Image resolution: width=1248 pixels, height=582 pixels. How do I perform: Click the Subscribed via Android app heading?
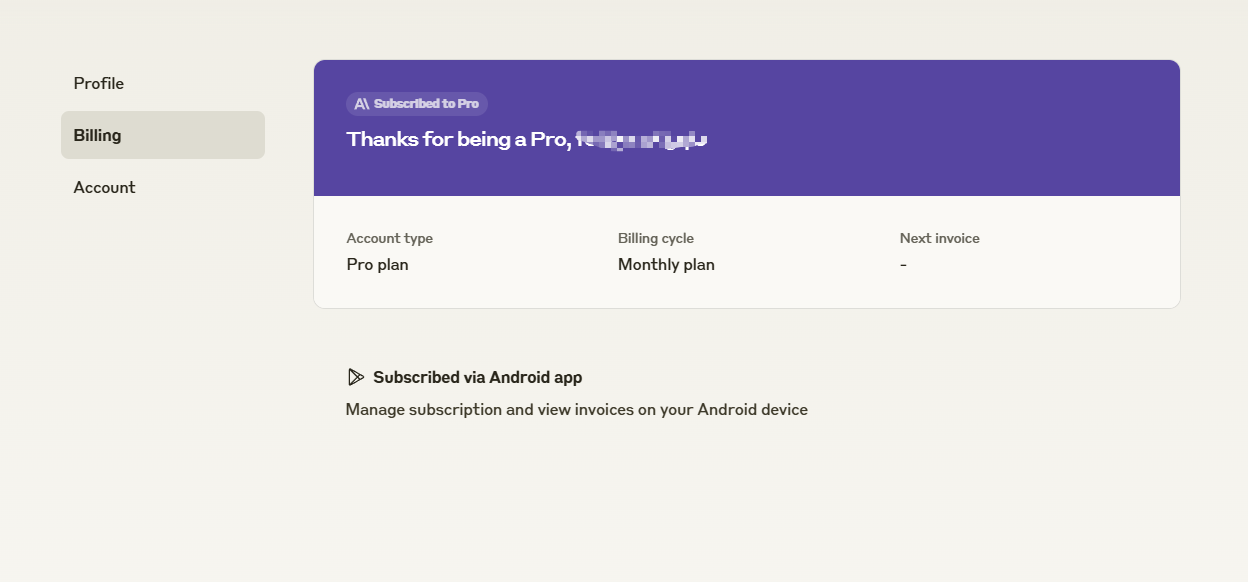[x=477, y=377]
